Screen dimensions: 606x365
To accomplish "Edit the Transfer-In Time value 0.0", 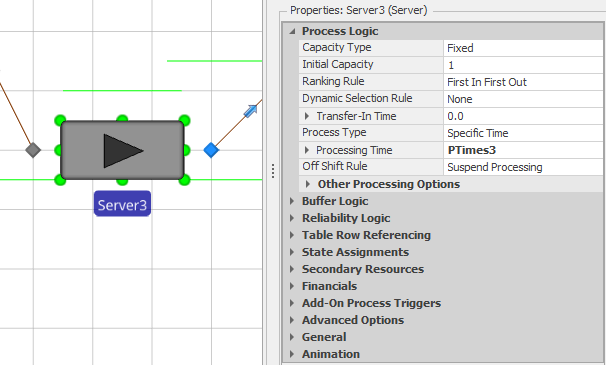I will tap(523, 116).
